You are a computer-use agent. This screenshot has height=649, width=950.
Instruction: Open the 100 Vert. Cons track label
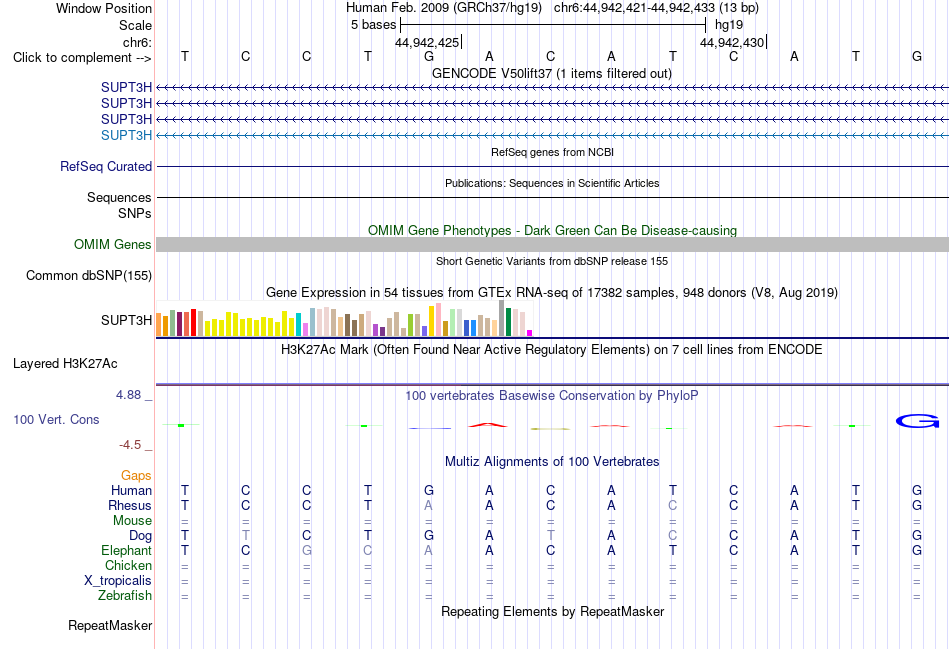pos(56,419)
